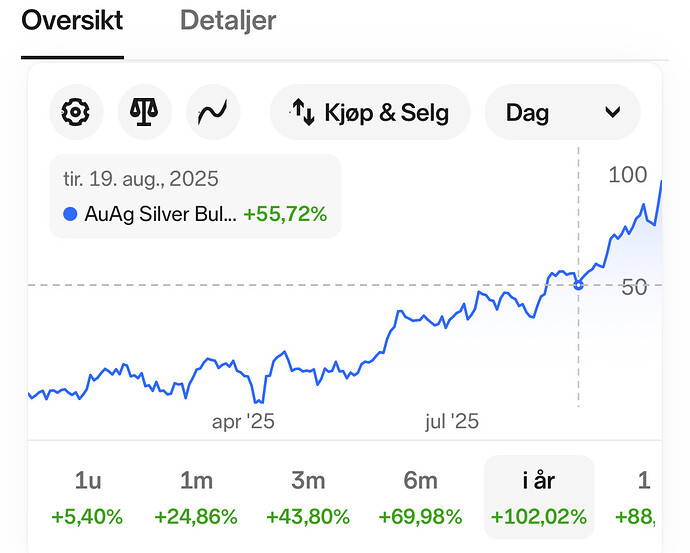Click the apr '25 axis label

coord(243,421)
